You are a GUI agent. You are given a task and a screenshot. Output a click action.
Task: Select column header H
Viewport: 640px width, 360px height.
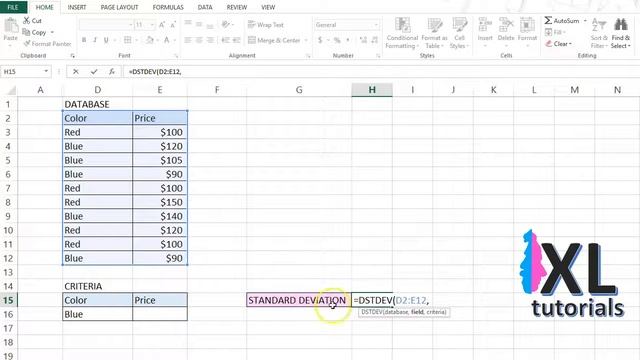[x=372, y=90]
